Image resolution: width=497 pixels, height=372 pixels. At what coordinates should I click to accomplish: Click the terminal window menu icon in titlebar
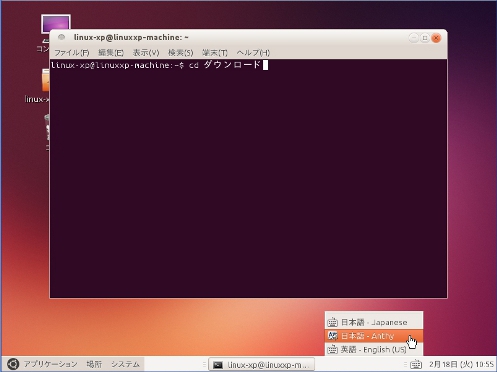pos(61,37)
